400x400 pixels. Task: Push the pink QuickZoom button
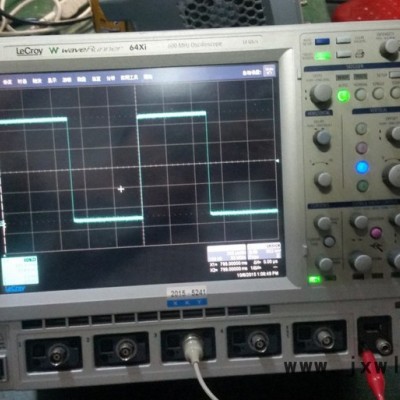click(x=376, y=232)
